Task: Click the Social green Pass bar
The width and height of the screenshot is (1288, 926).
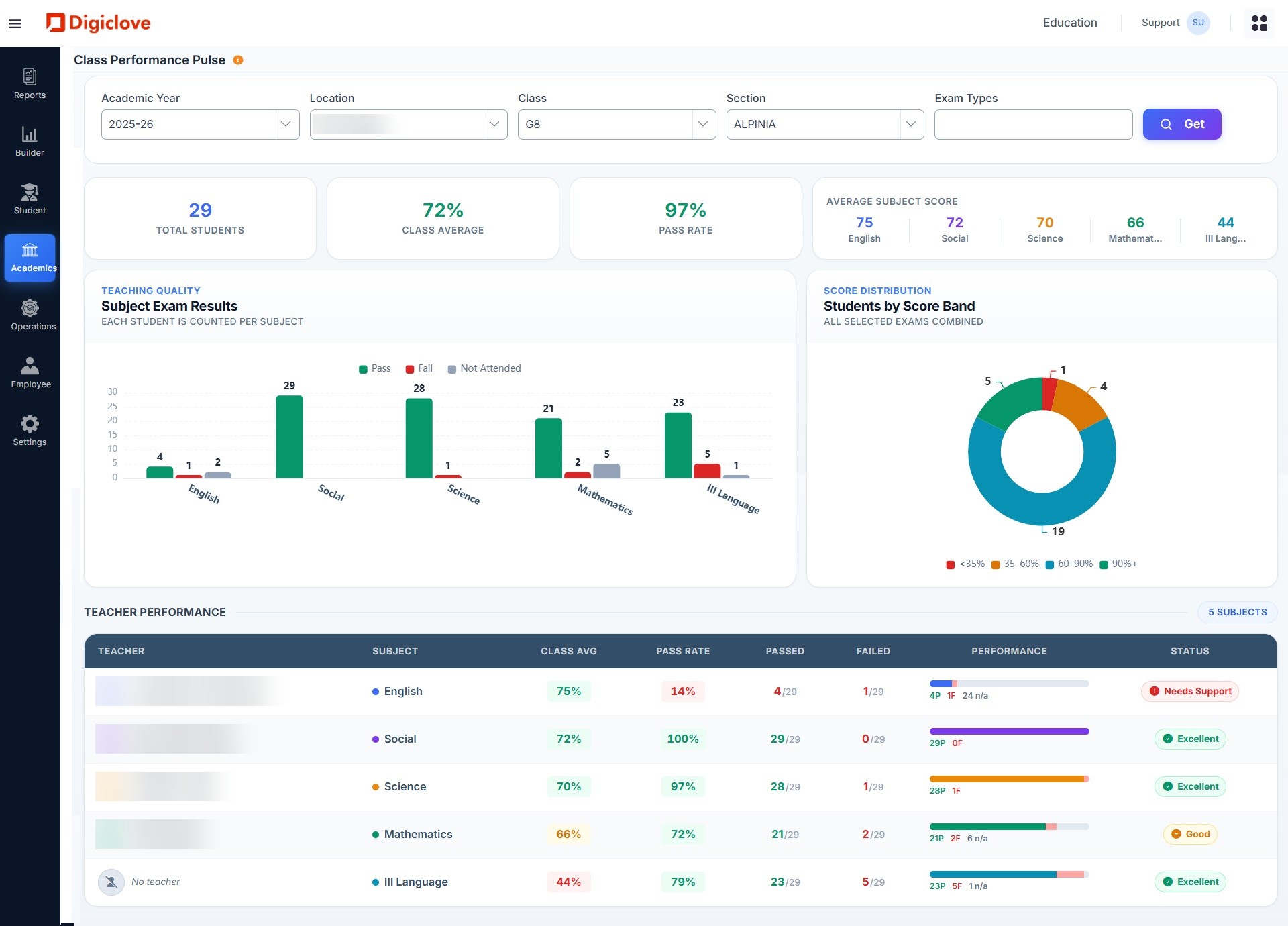Action: (x=289, y=437)
